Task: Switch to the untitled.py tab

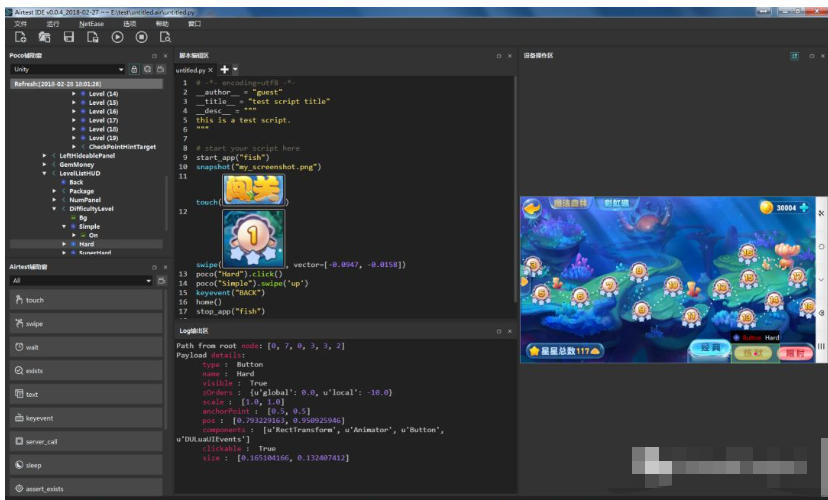Action: tap(191, 70)
